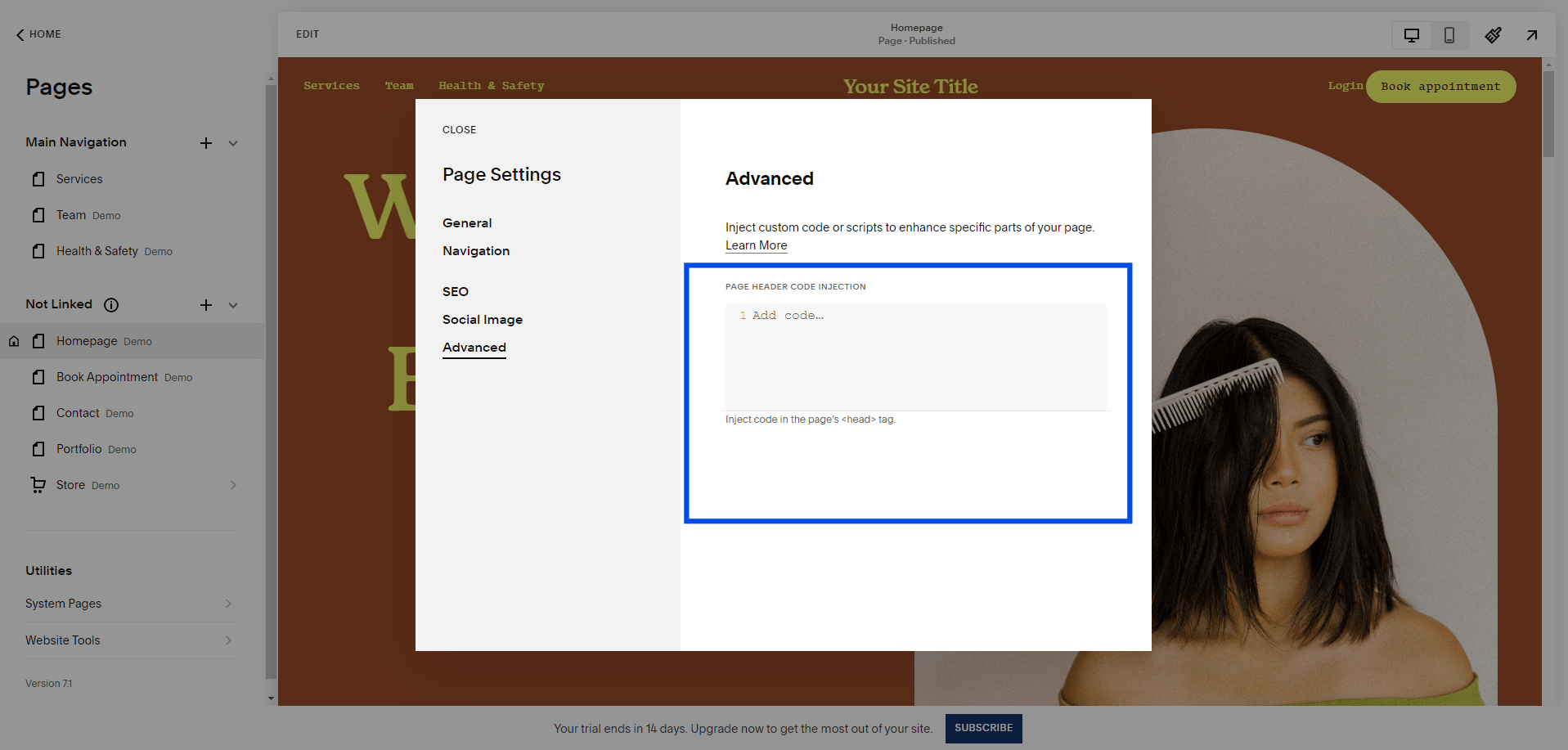
Task: Click preview pane vertical scrollbar
Action: (x=1548, y=114)
